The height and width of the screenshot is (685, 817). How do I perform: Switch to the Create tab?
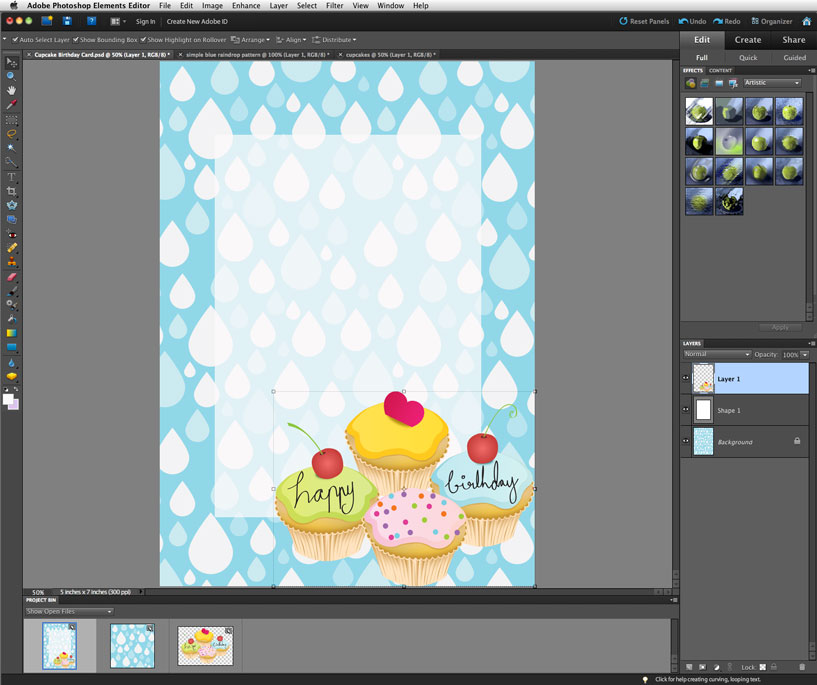[x=748, y=40]
